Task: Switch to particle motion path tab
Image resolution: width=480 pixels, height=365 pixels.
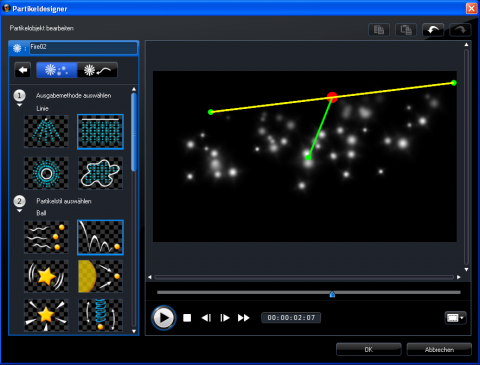Action: 97,70
